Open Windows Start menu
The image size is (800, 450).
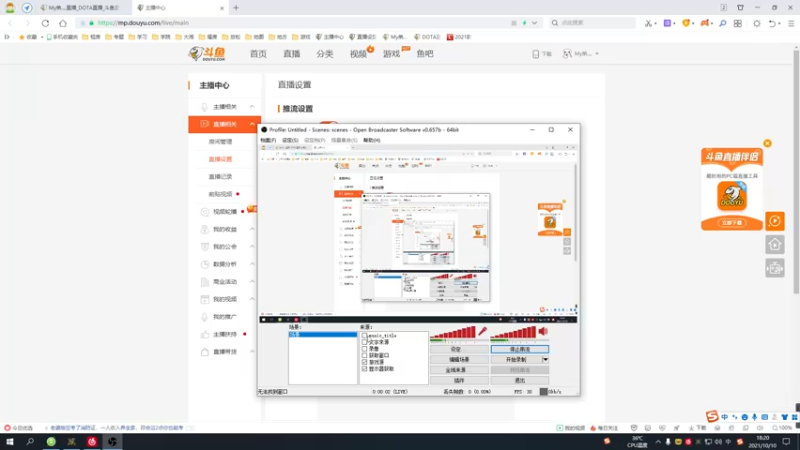click(x=10, y=442)
